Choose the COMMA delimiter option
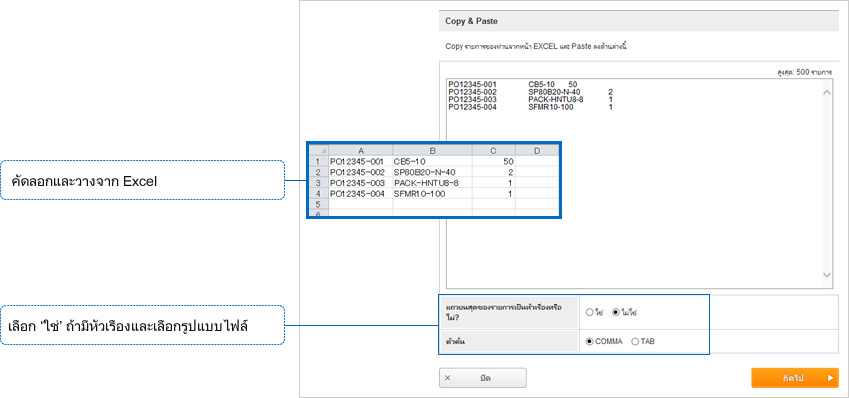 (x=589, y=341)
